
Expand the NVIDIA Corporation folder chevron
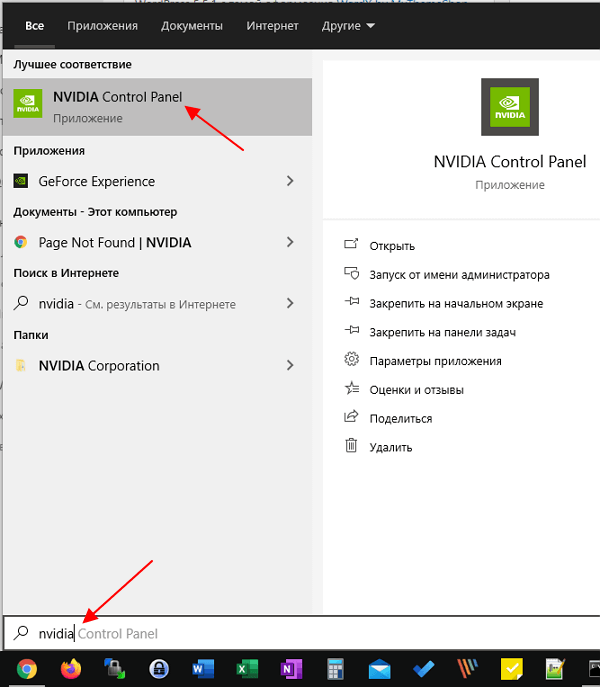pos(290,365)
